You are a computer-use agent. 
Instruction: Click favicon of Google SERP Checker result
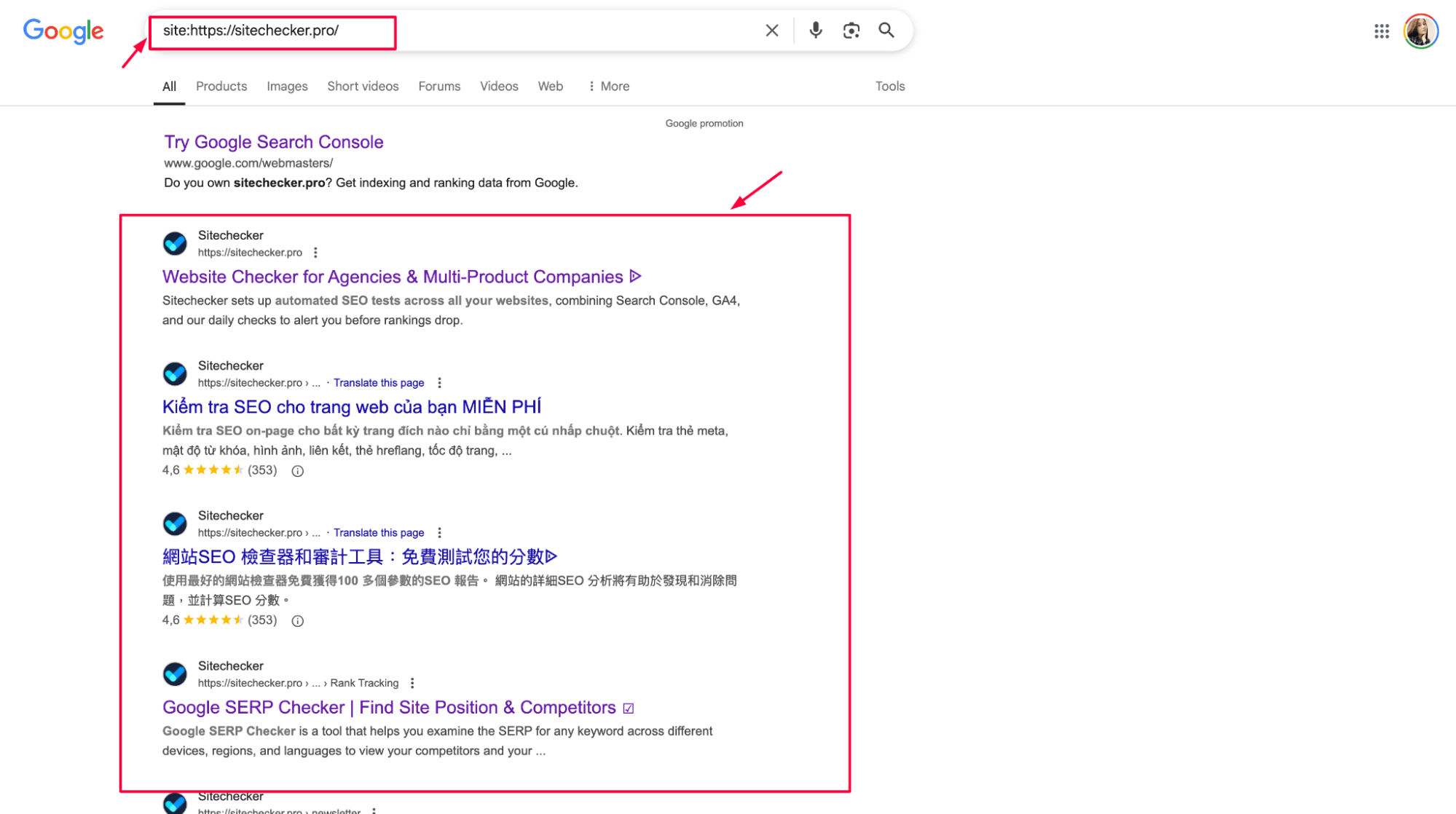(x=175, y=673)
